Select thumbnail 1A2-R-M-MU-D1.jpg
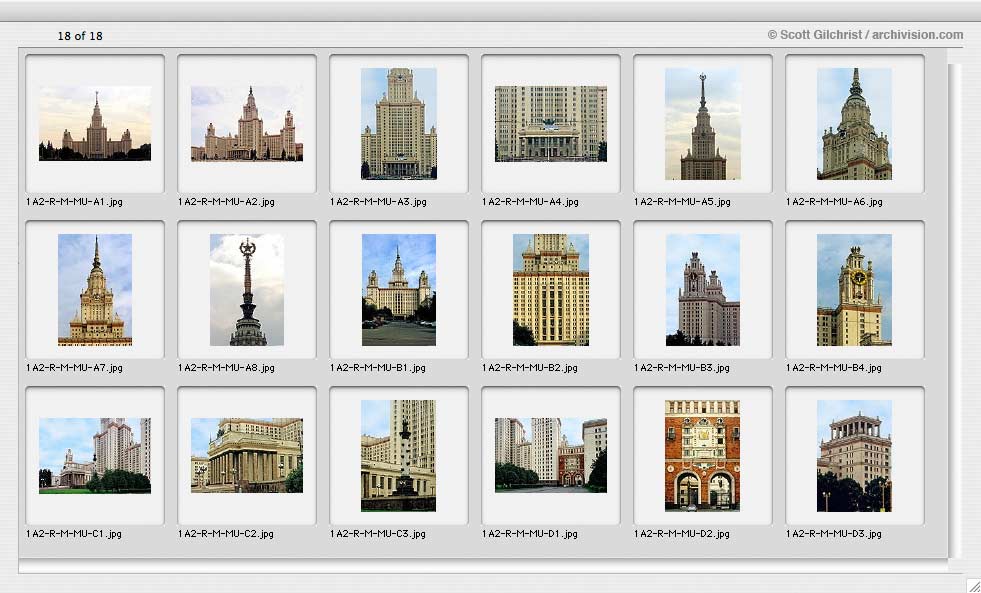This screenshot has height=593, width=981. click(551, 455)
